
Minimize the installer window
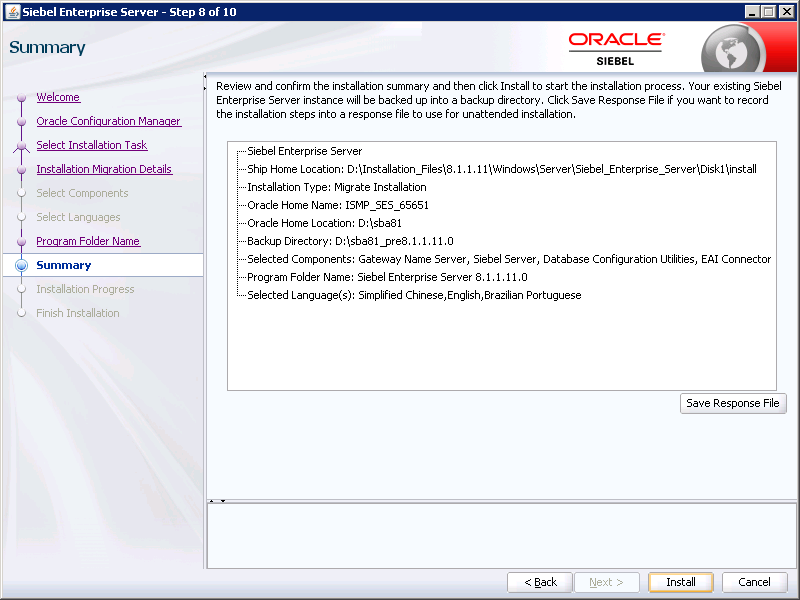[x=752, y=11]
